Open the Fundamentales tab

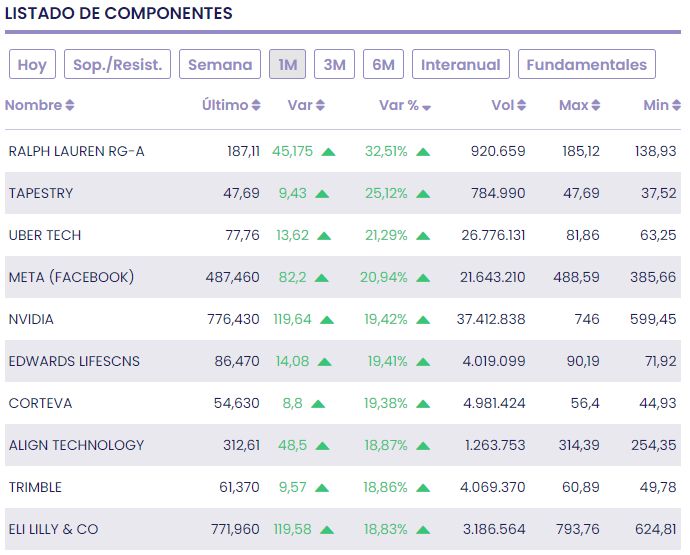click(x=587, y=65)
